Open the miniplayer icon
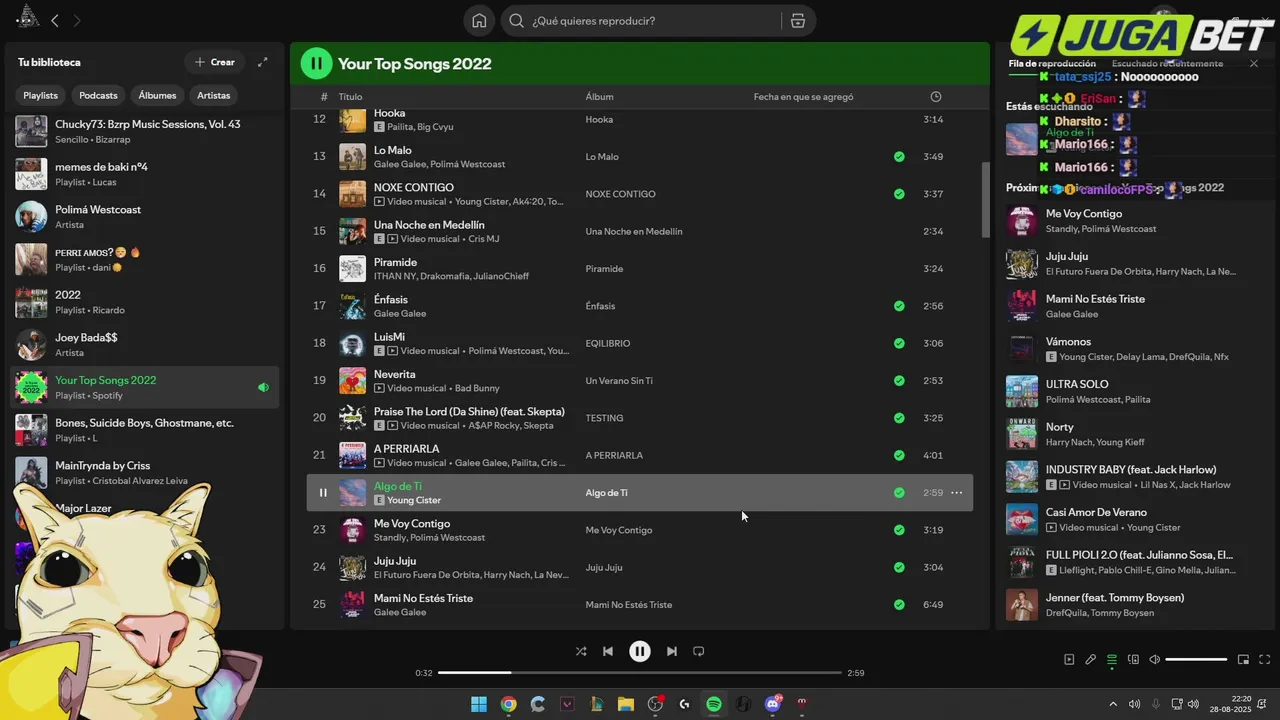 [x=1243, y=660]
